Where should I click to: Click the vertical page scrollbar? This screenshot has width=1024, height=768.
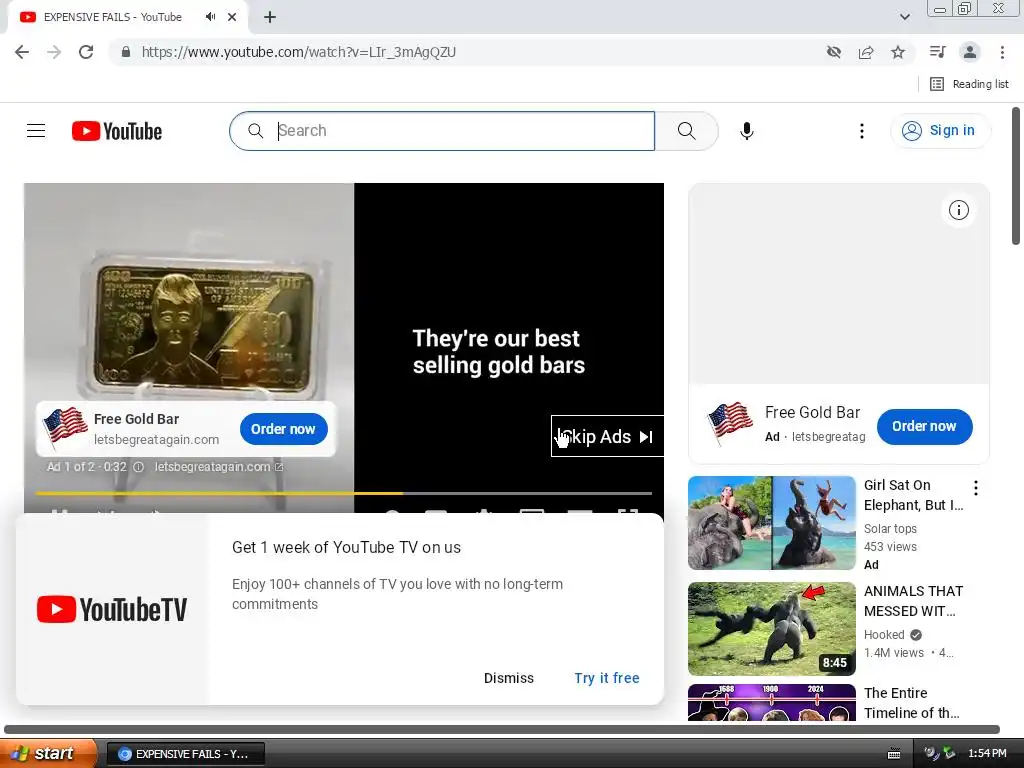point(1016,176)
